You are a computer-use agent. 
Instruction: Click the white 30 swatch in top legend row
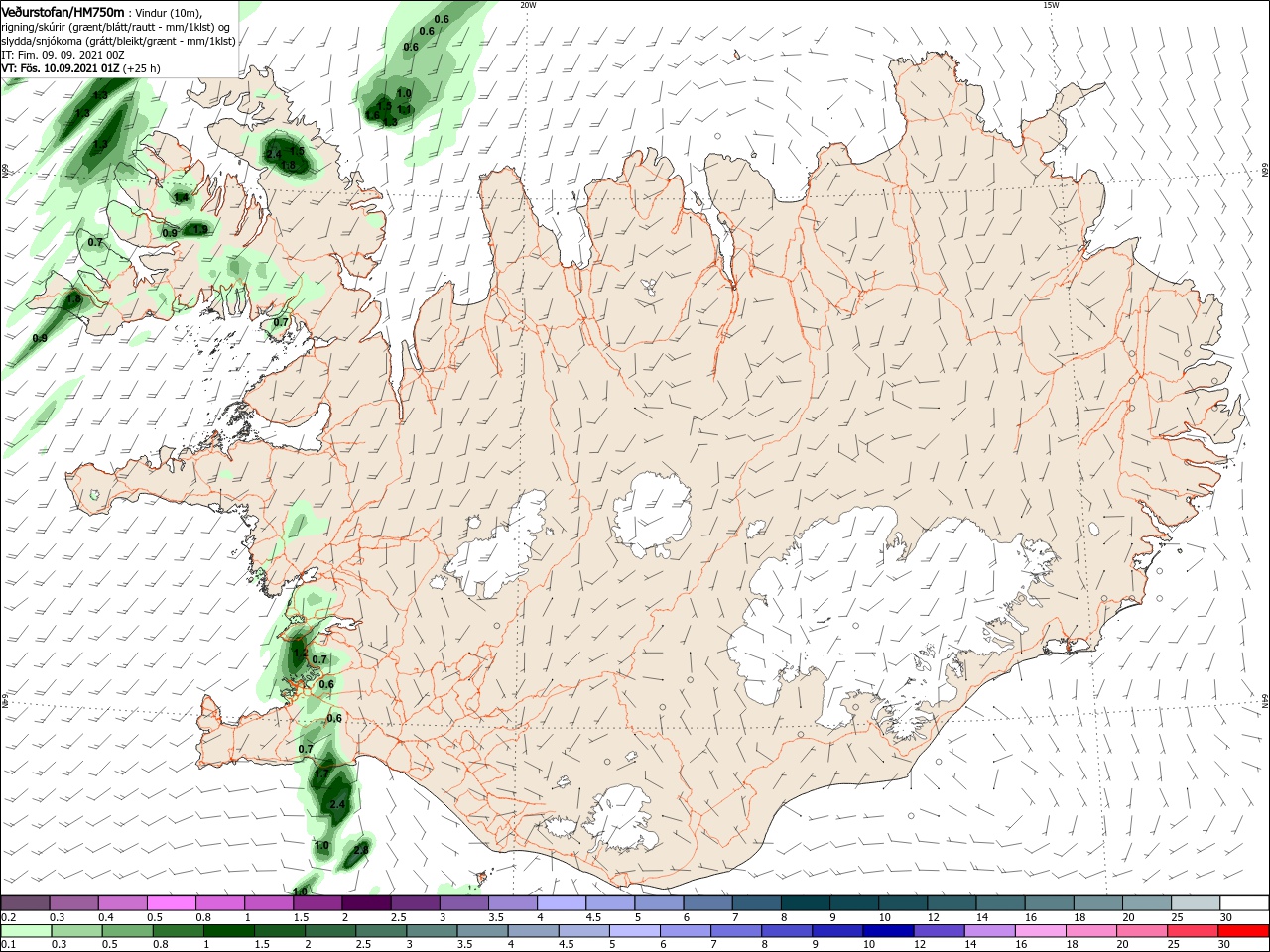click(x=1244, y=902)
